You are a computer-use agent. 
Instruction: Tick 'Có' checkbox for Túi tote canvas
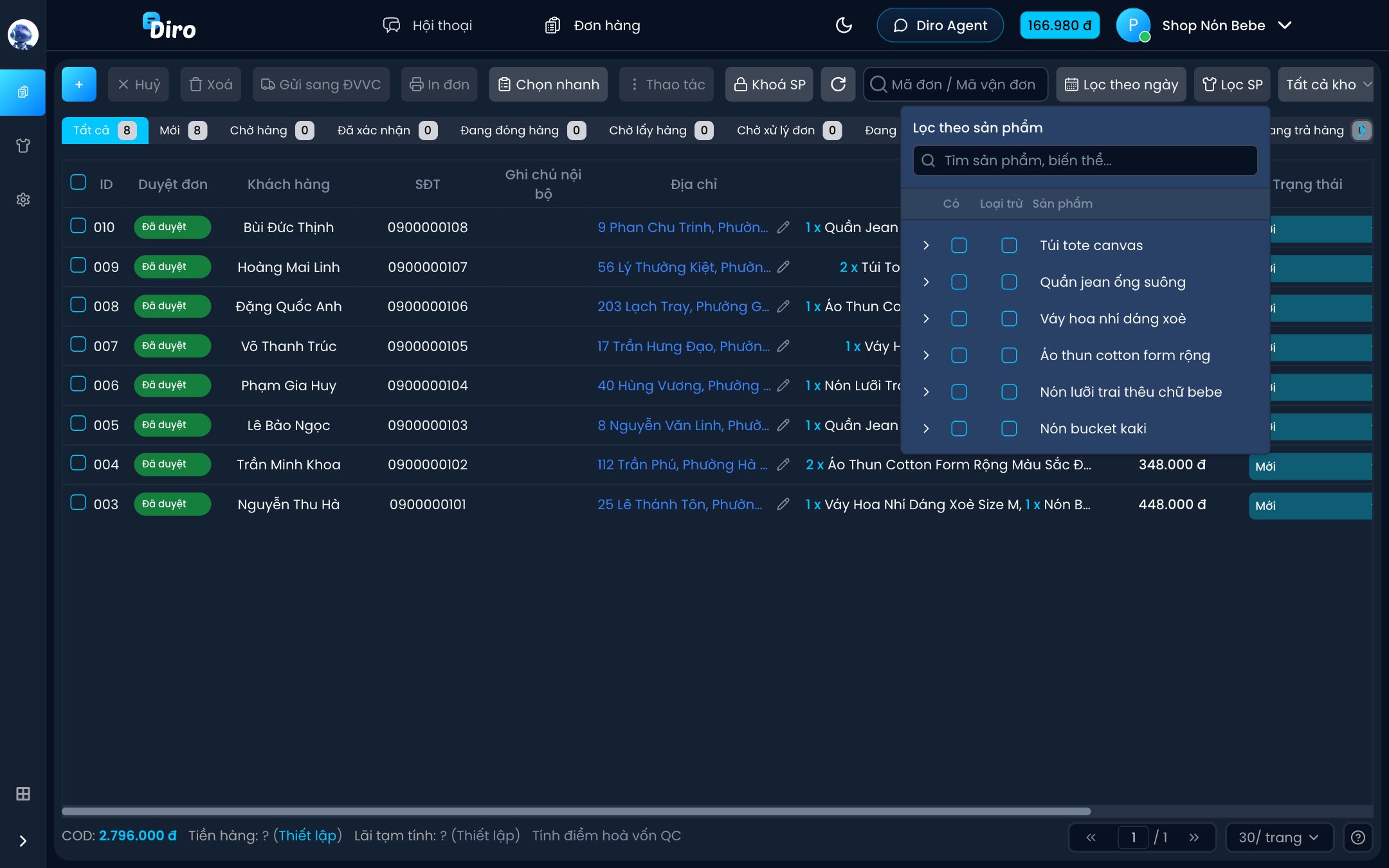[x=959, y=245]
